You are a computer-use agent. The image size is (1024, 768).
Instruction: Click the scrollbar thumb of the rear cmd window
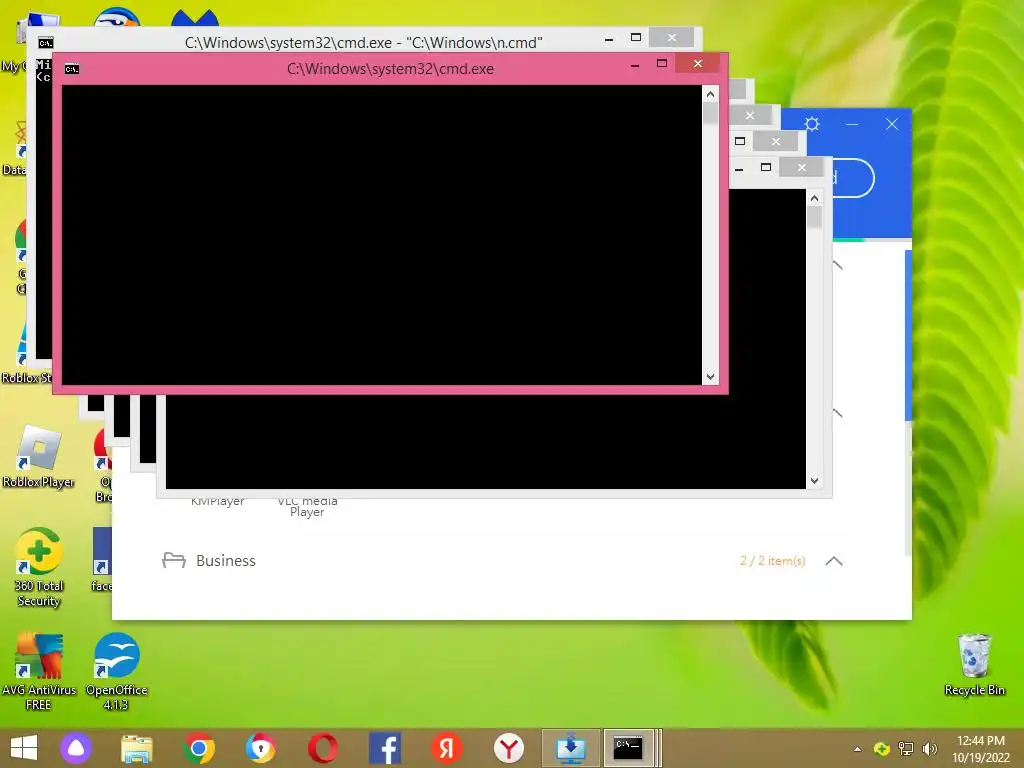[814, 217]
